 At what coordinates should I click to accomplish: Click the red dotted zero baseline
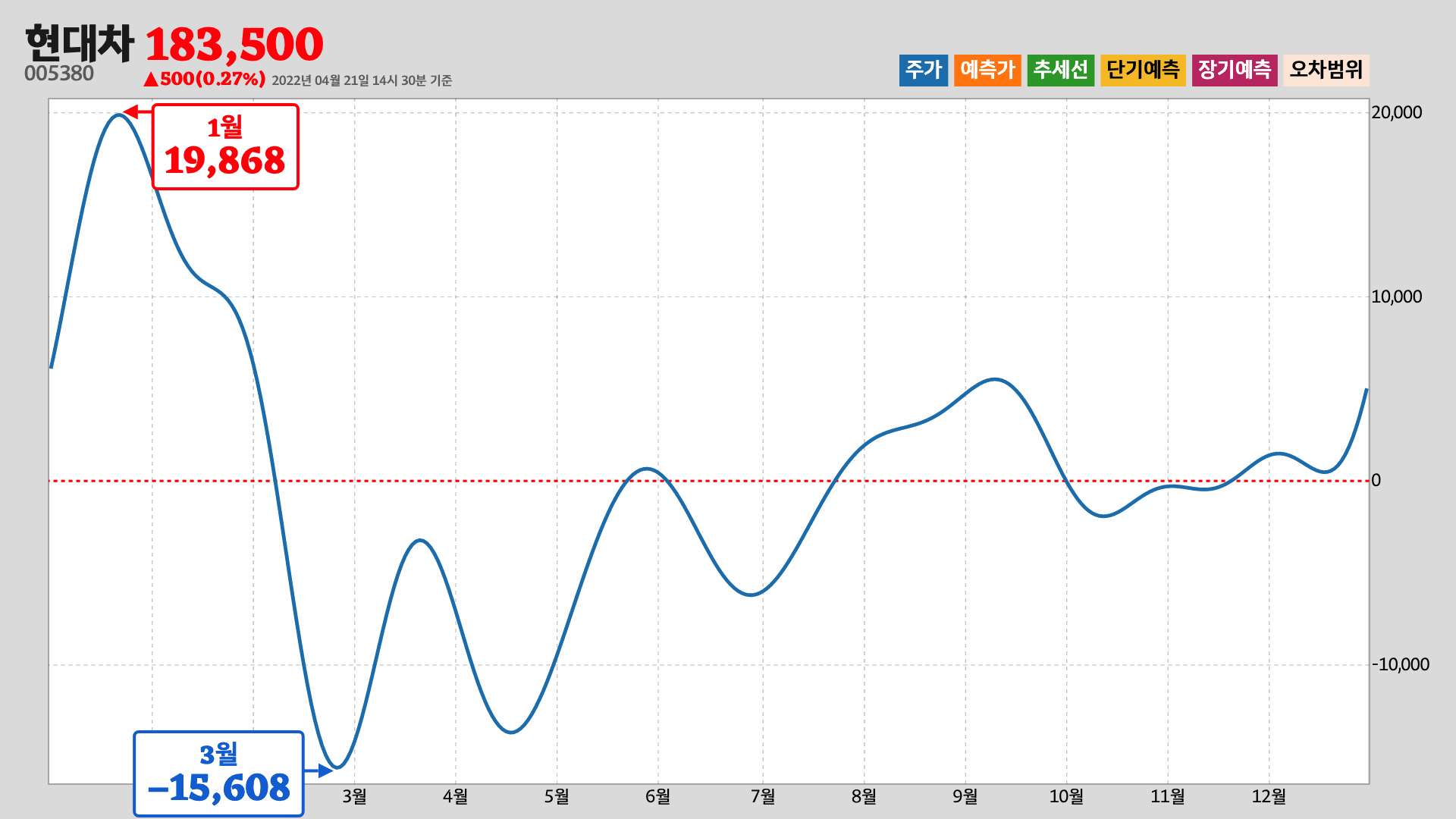click(x=709, y=481)
